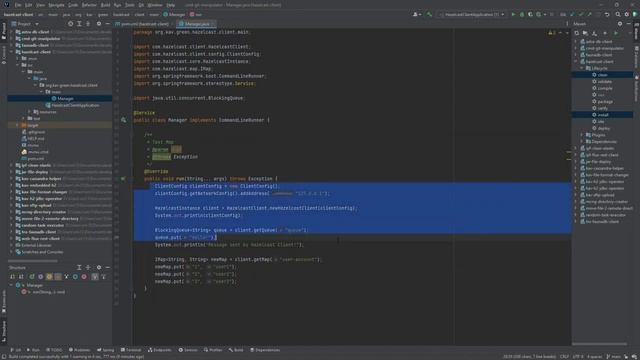Open Problems tool window
The width and height of the screenshot is (640, 360).
coord(80,350)
